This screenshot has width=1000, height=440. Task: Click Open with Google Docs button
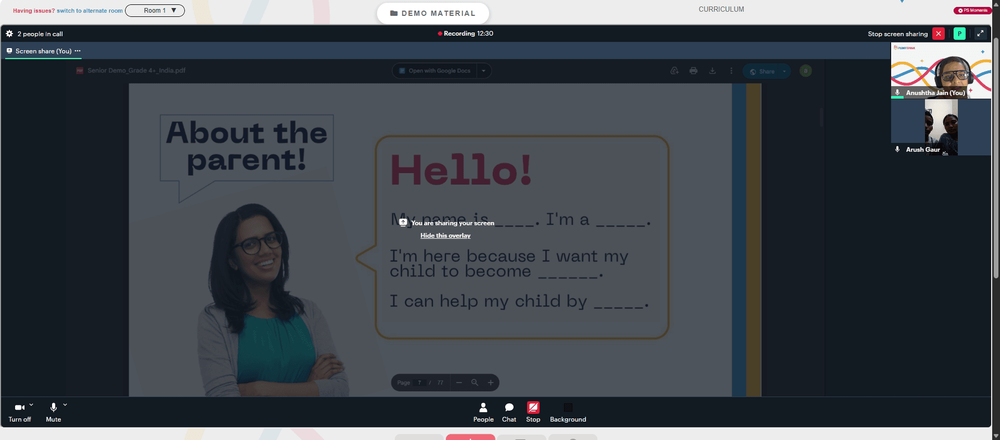[x=434, y=71]
